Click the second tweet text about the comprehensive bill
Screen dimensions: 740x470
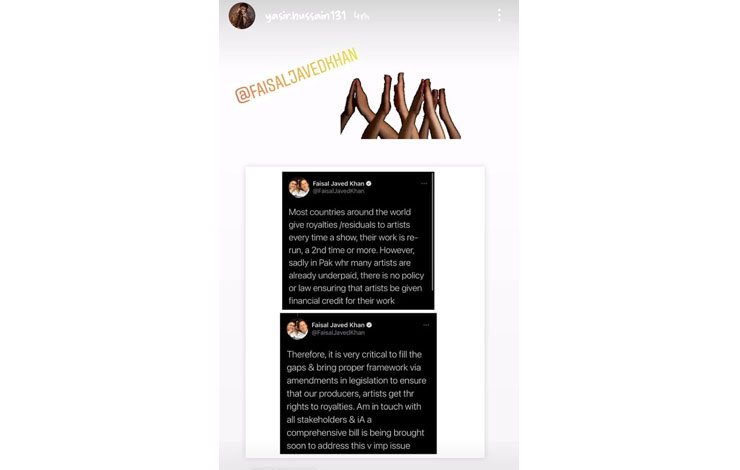click(x=356, y=400)
